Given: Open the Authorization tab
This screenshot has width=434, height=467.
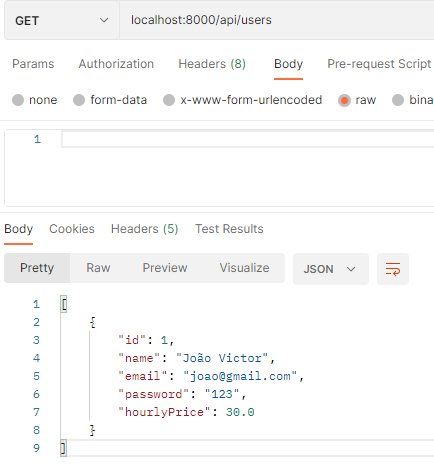Looking at the screenshot, I should click(x=116, y=64).
